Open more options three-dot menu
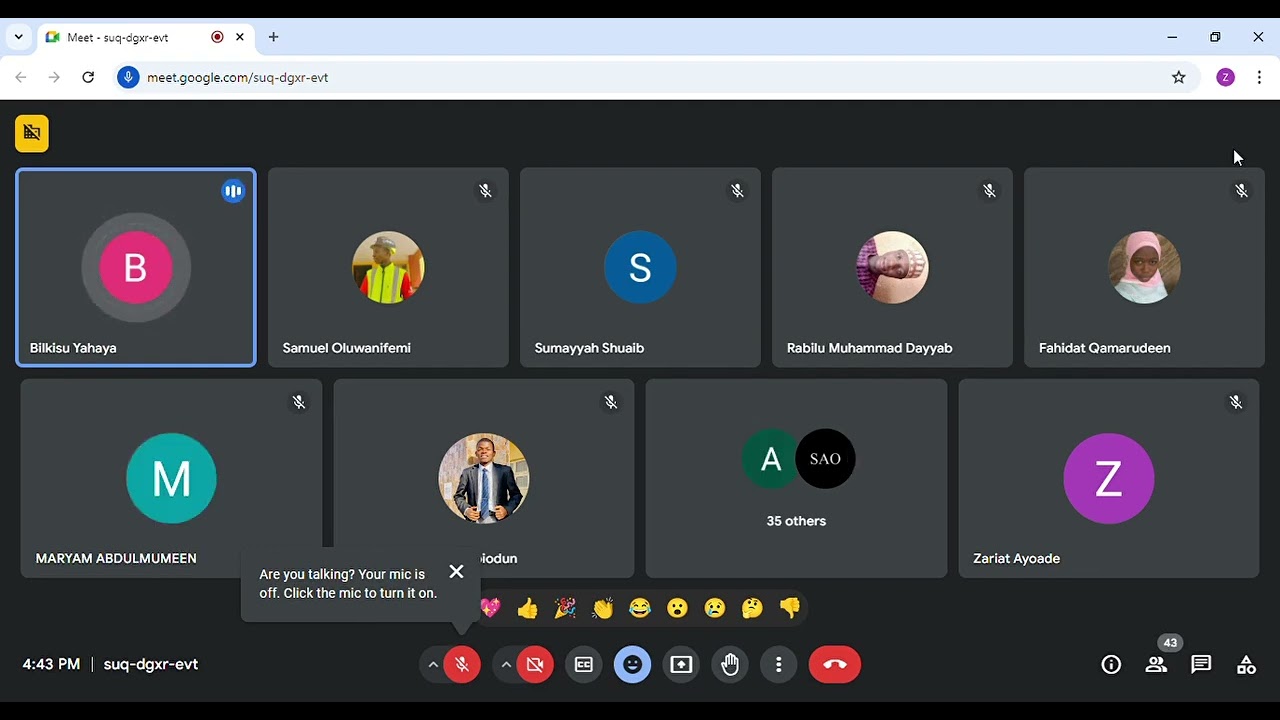The height and width of the screenshot is (720, 1280). pyautogui.click(x=779, y=664)
